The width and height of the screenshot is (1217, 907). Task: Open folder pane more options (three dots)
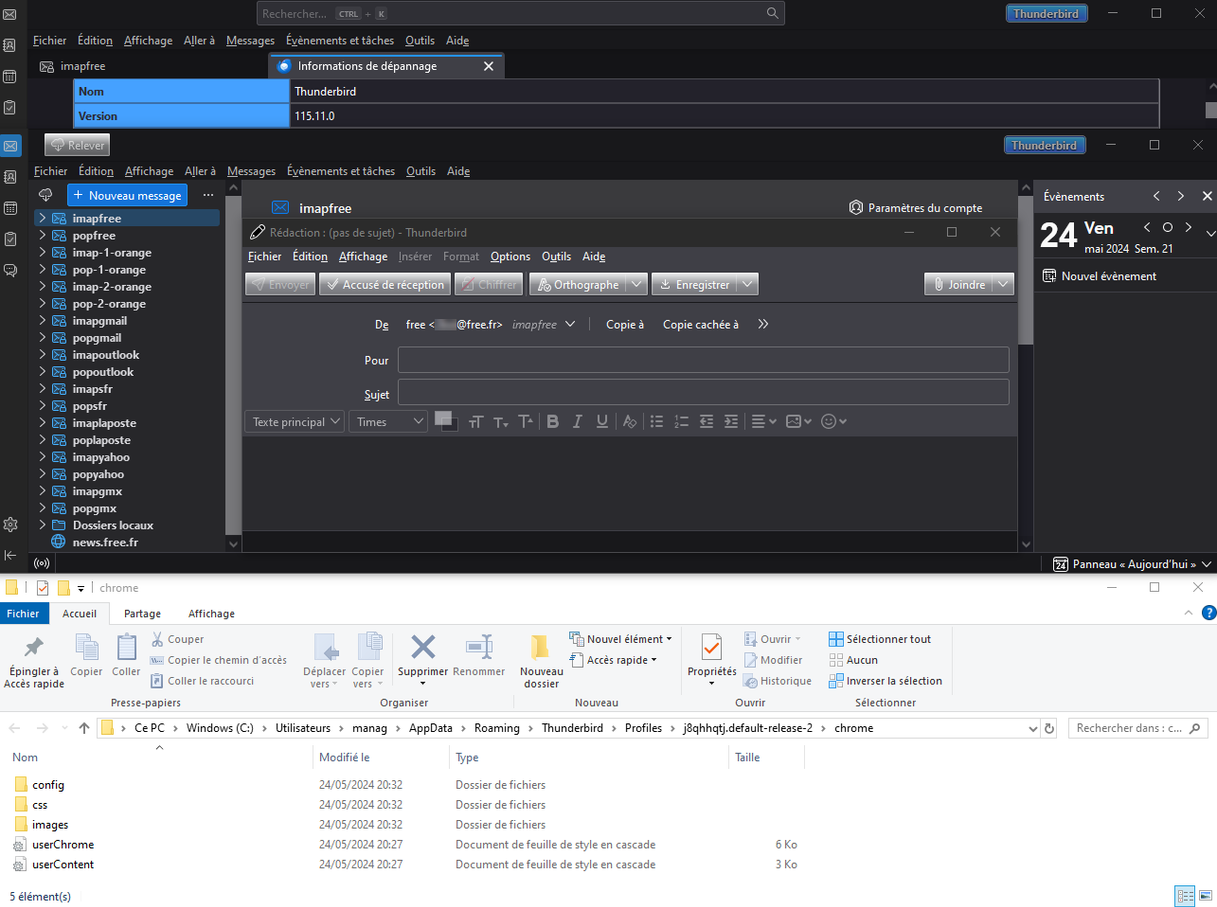coord(208,195)
